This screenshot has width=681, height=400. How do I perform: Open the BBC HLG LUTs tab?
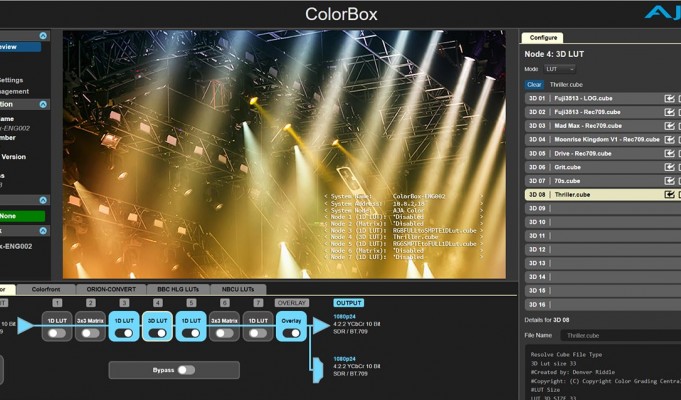[178, 289]
